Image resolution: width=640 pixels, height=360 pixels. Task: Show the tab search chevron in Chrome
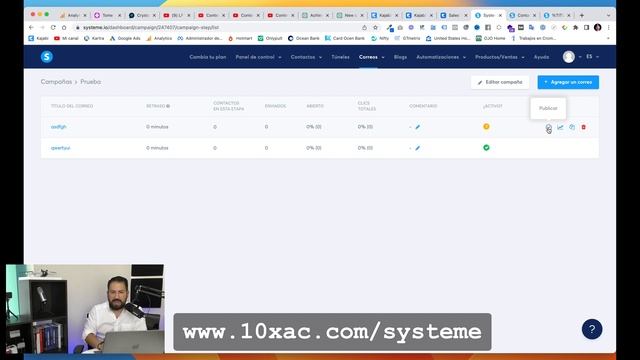pos(609,15)
